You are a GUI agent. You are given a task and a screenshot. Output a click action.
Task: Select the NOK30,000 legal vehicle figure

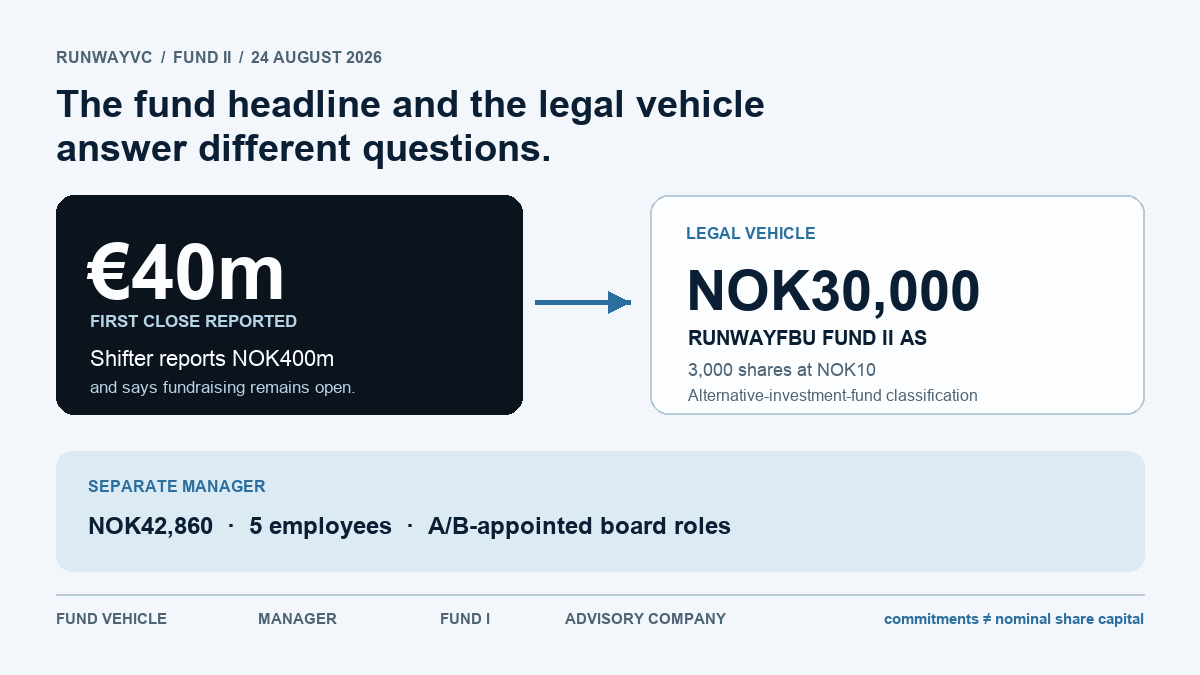click(x=834, y=291)
